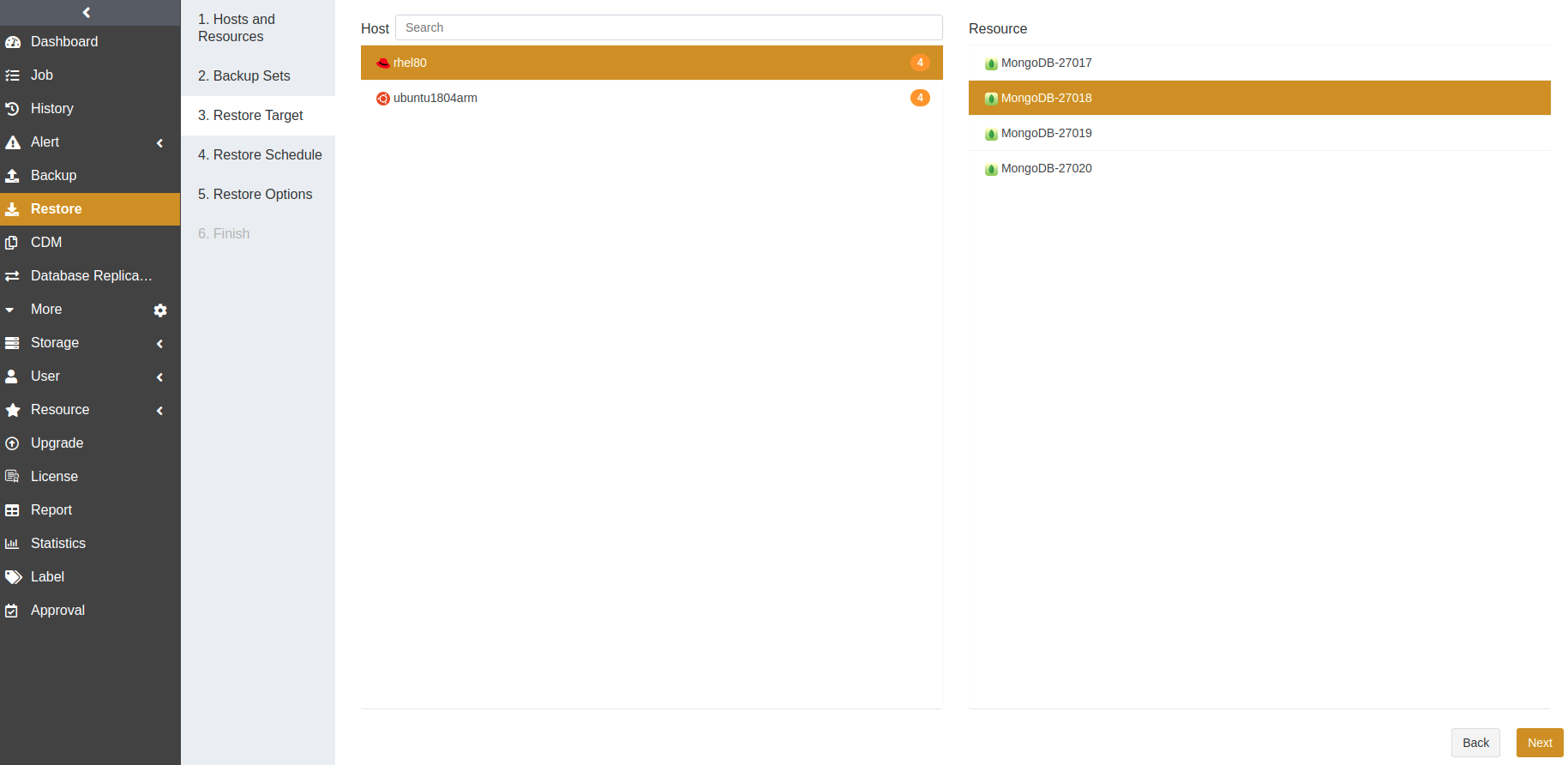Expand the Resource submenu chevron

click(159, 411)
